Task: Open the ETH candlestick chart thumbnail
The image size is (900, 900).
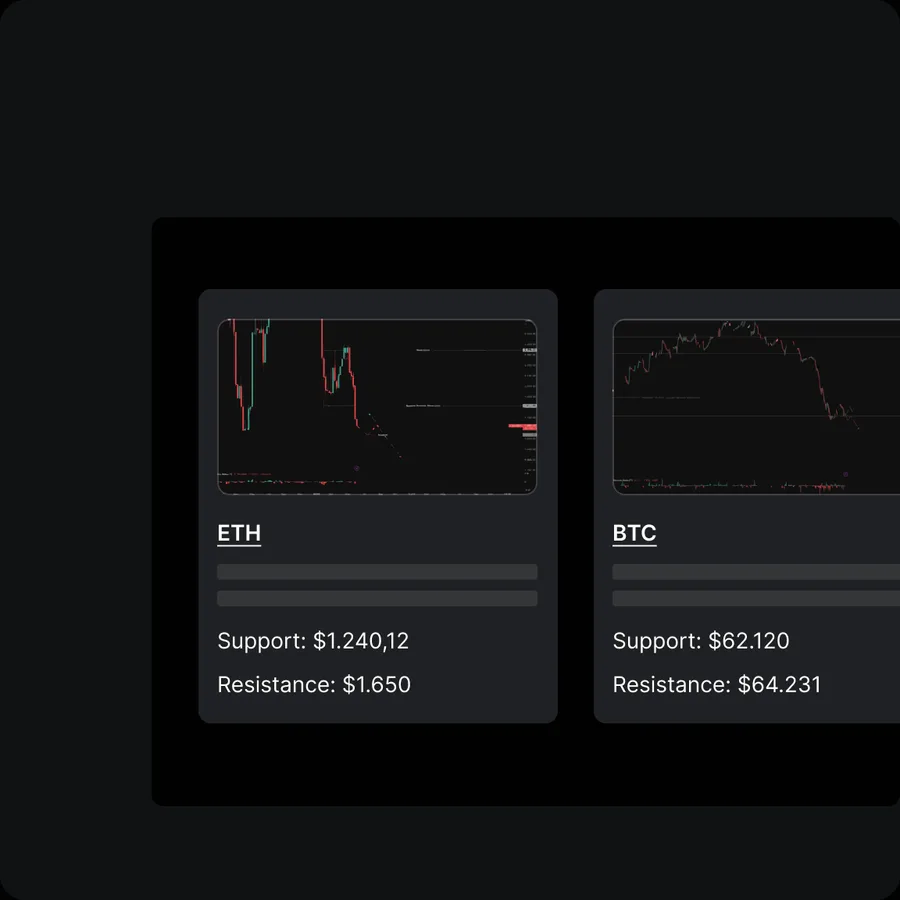Action: pos(377,406)
